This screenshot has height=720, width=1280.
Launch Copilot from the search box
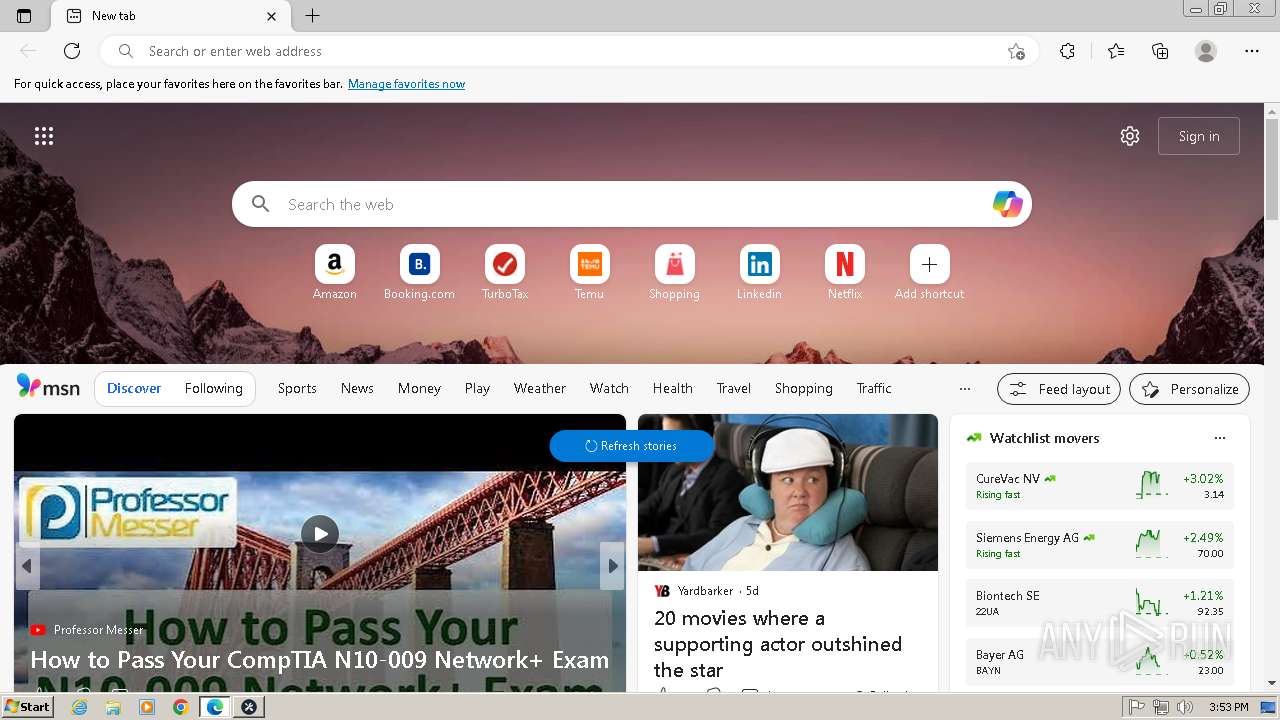click(x=1007, y=204)
